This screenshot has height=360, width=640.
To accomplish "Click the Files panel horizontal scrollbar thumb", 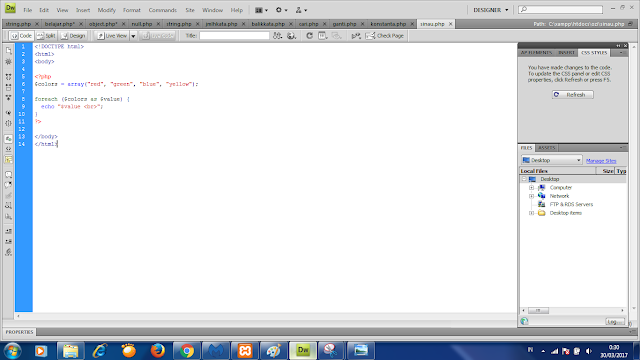I will [538, 311].
